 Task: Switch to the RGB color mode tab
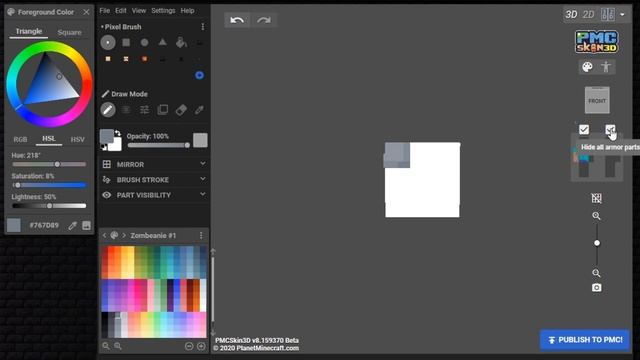[20, 140]
